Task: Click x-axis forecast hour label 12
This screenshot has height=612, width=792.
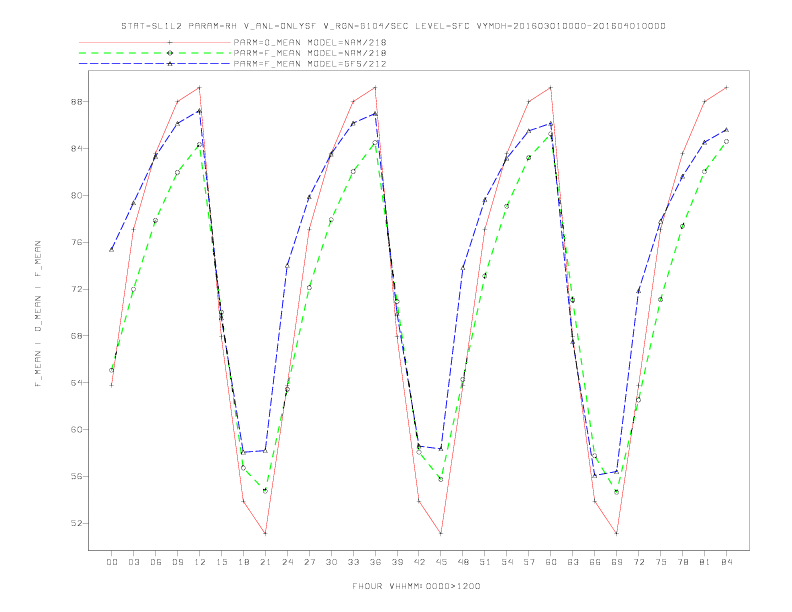Action: click(200, 562)
